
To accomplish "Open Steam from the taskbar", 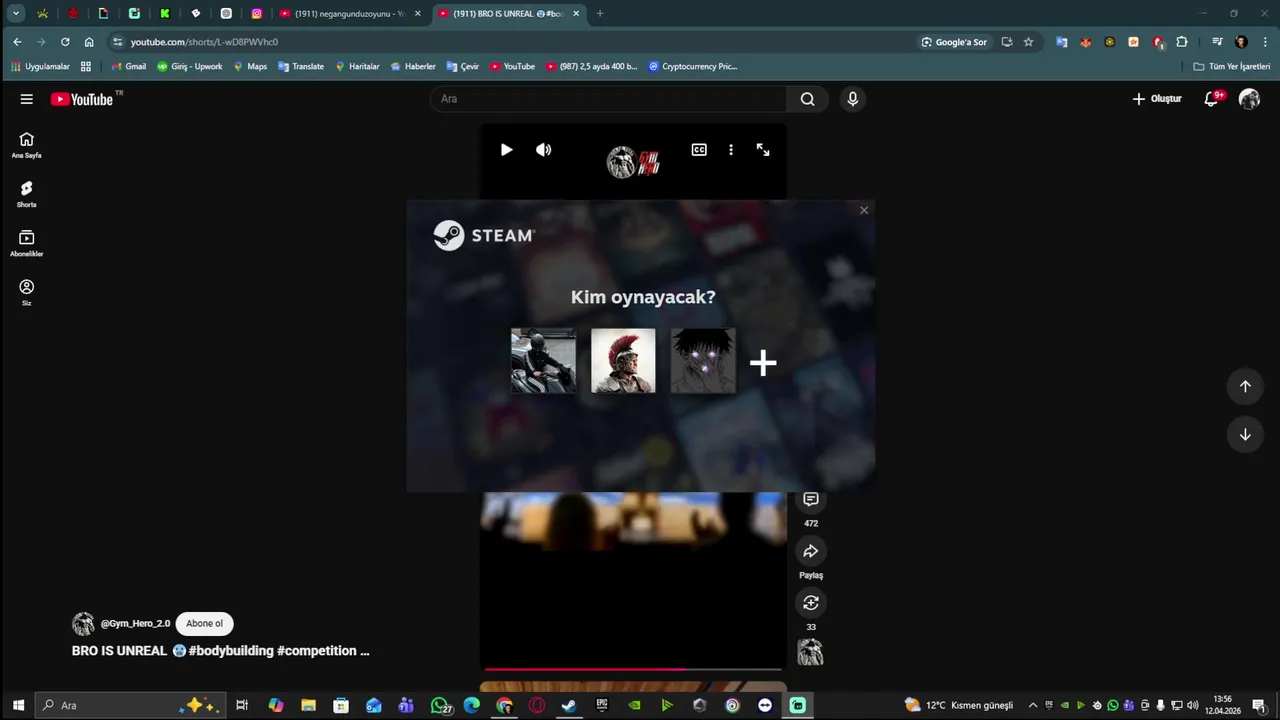I will click(x=569, y=705).
